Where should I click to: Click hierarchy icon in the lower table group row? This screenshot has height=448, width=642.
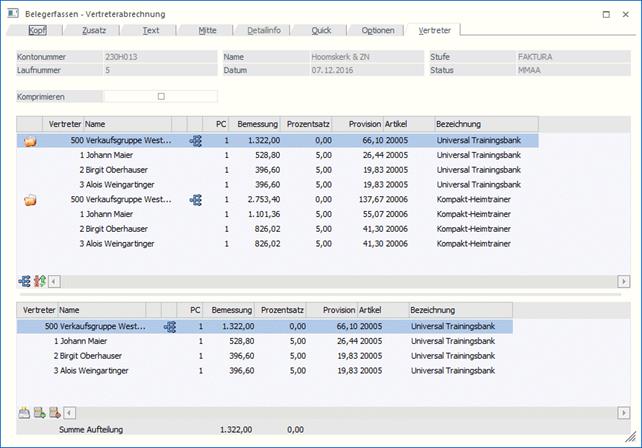coord(170,327)
